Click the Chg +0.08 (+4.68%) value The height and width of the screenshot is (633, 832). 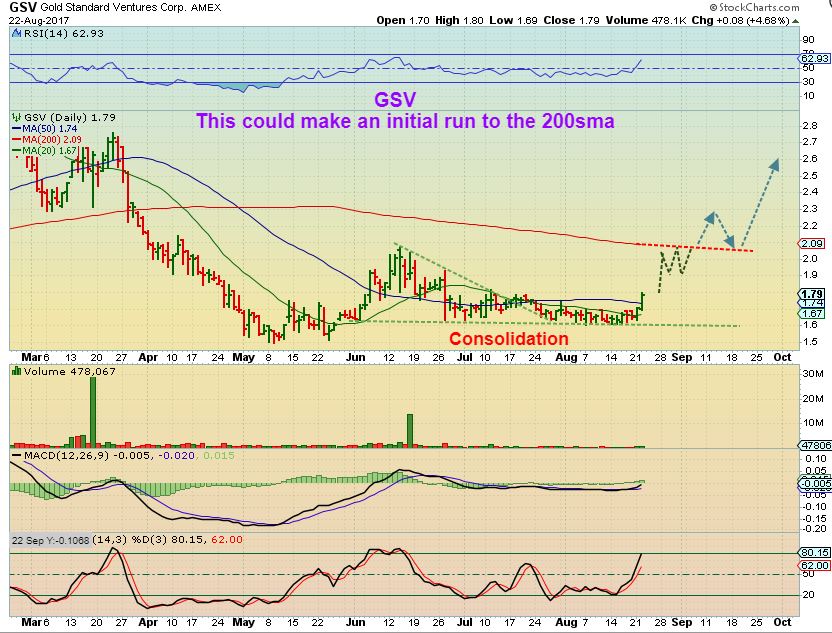pyautogui.click(x=741, y=21)
